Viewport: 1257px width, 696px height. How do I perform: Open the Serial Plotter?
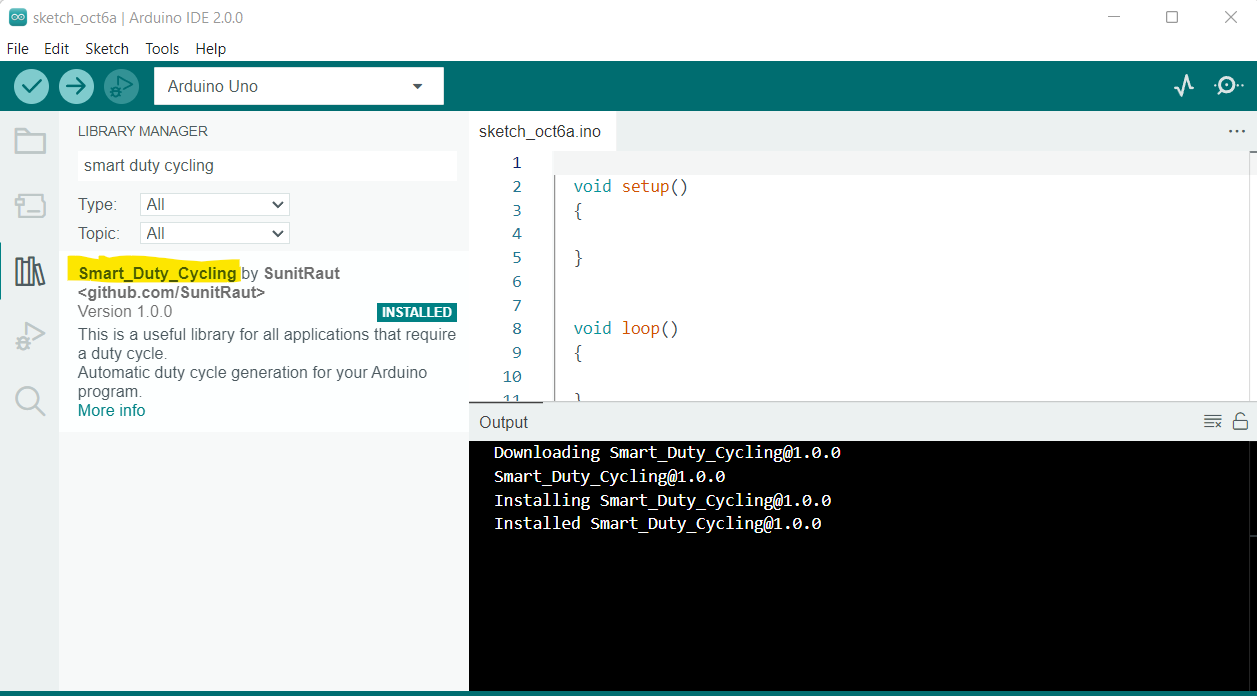point(1184,86)
